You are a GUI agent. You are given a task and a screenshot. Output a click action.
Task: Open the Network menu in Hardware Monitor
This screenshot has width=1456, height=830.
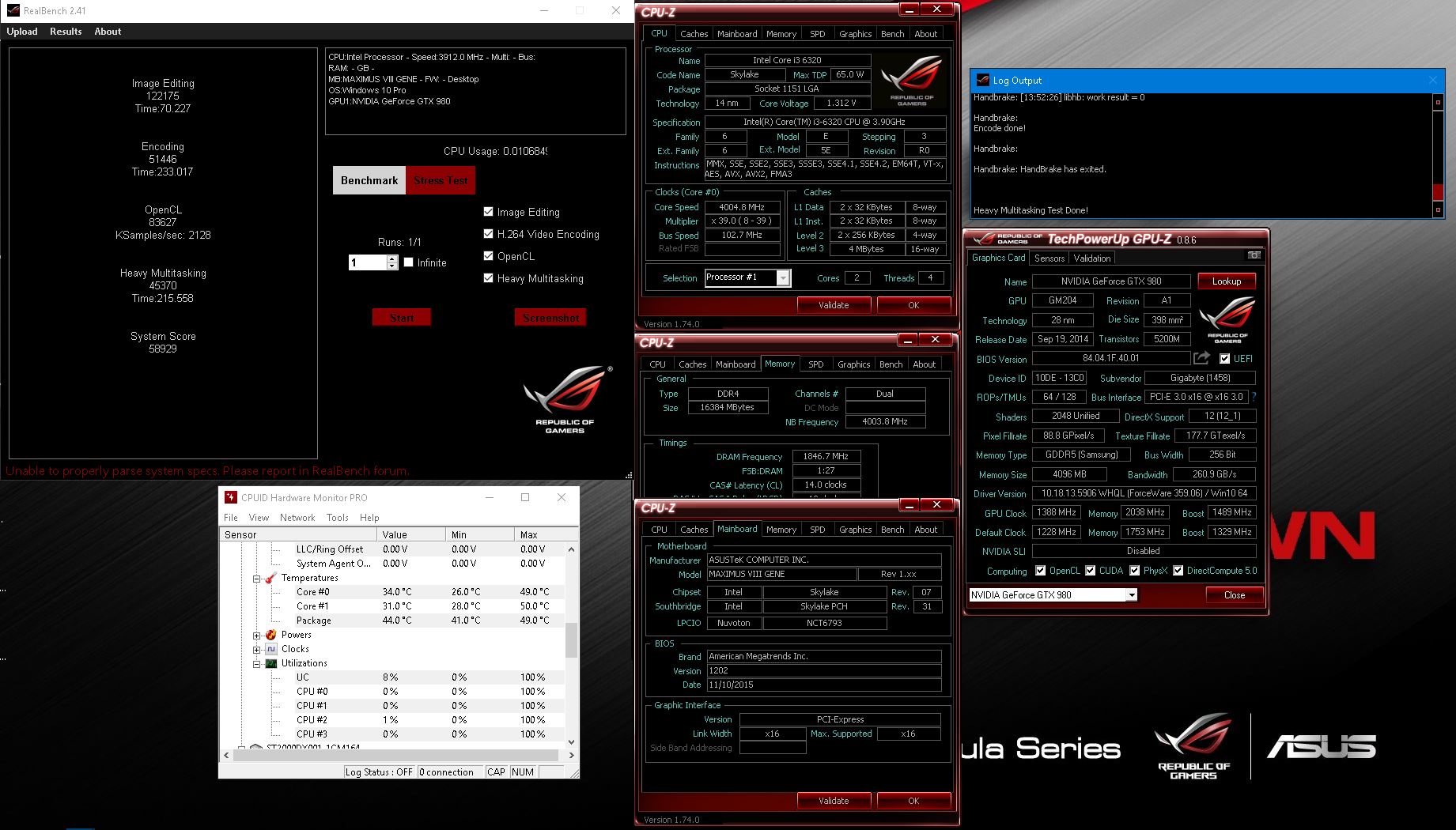click(297, 518)
